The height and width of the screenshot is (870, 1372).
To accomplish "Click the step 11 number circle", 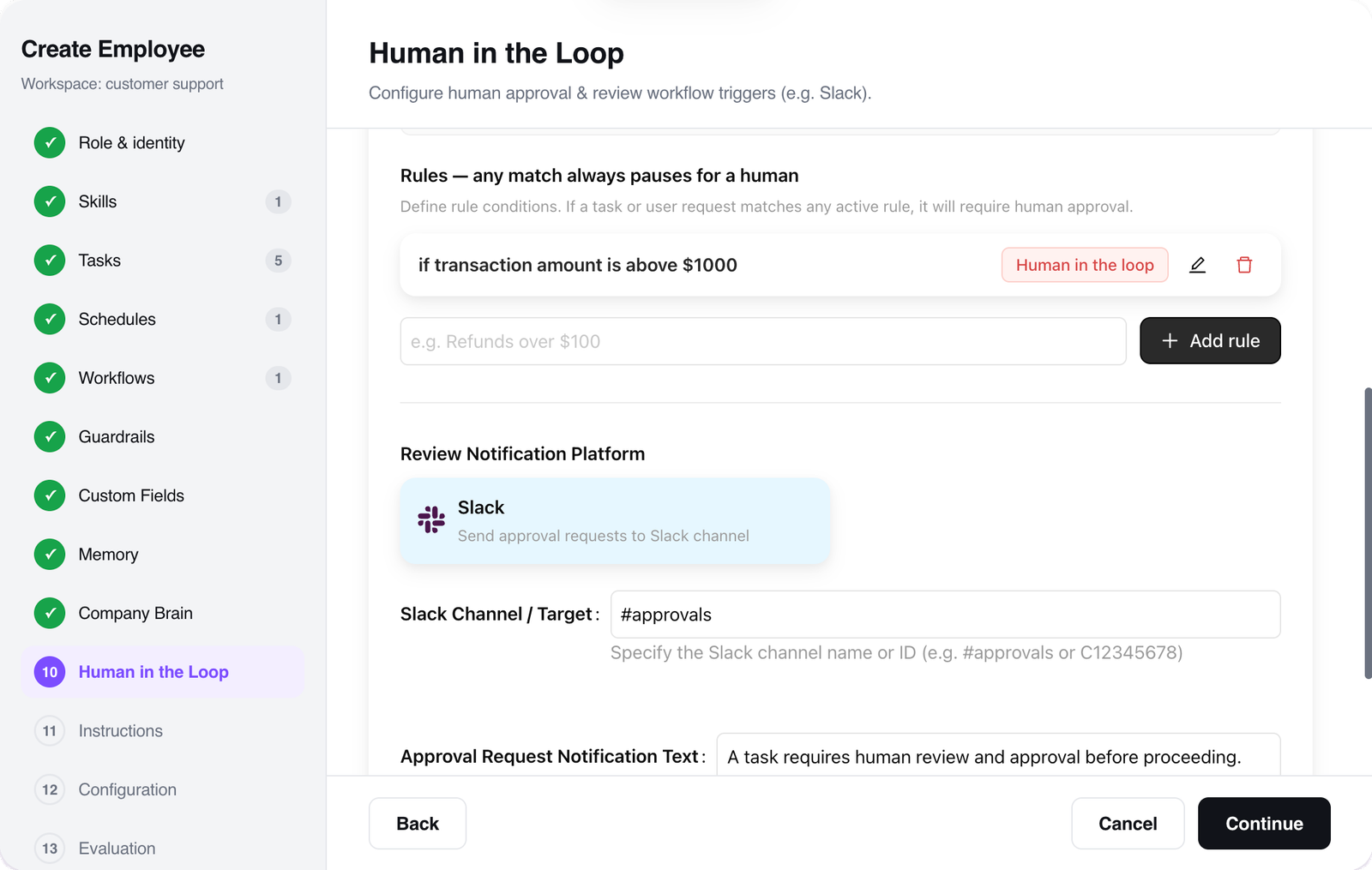I will [x=50, y=731].
